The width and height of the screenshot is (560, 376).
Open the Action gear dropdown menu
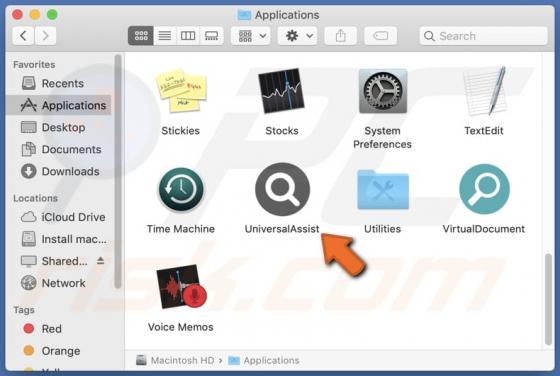[297, 36]
